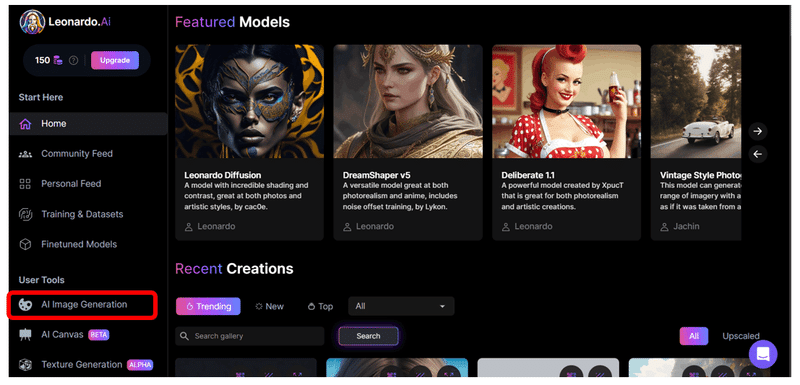Select the Upscaled filter toggle

click(x=741, y=336)
